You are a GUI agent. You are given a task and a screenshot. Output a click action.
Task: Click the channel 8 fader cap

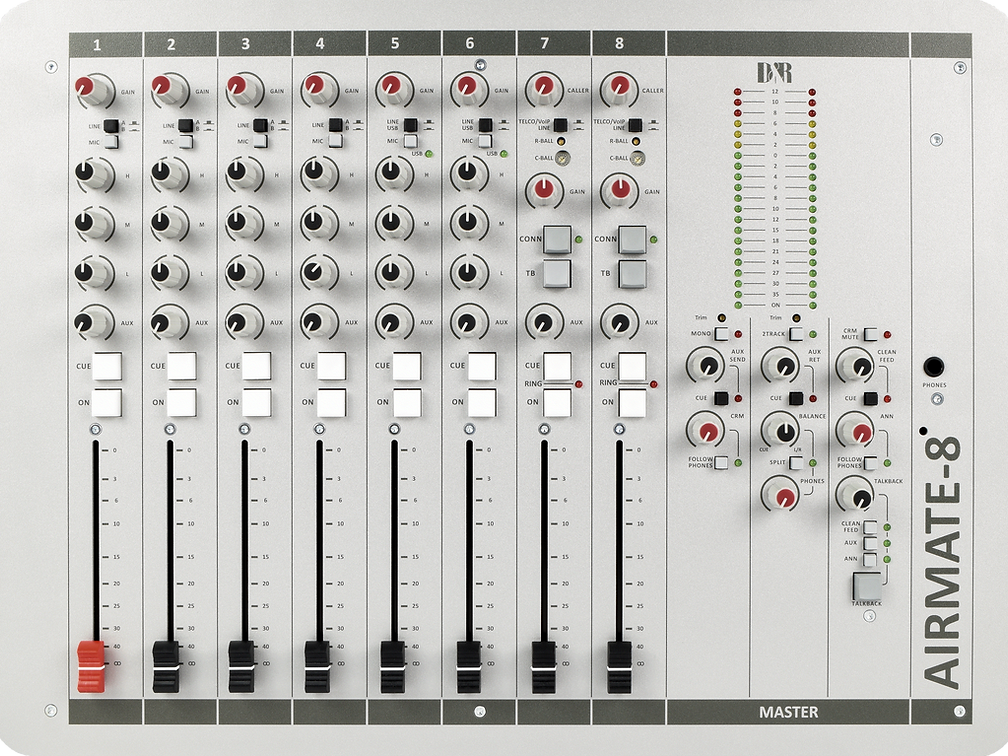tap(619, 667)
